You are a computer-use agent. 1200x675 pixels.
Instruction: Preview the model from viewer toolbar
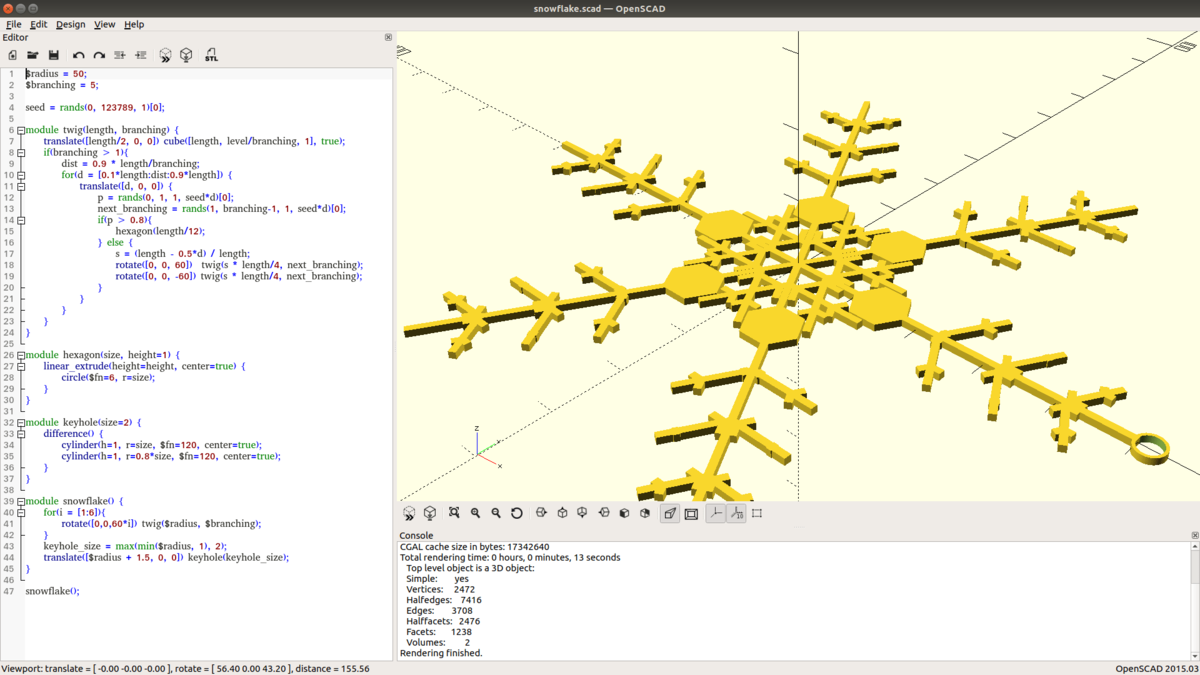pyautogui.click(x=409, y=513)
